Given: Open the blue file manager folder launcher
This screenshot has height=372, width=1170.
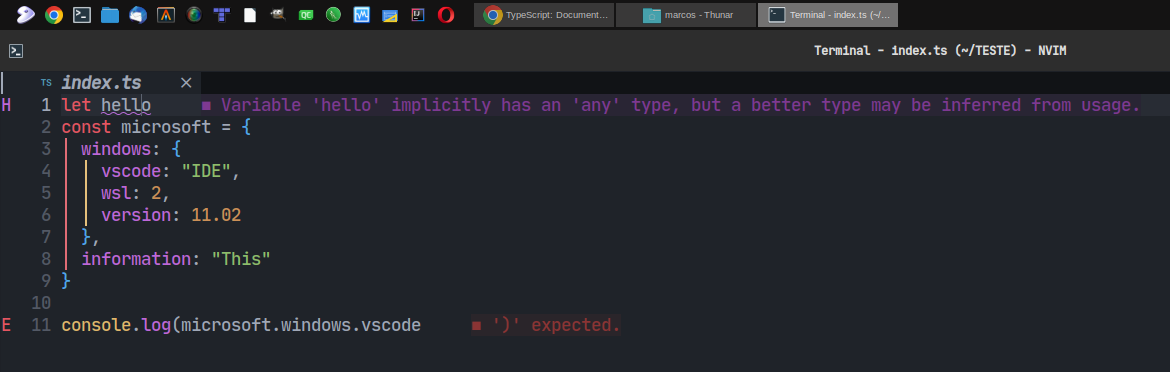Looking at the screenshot, I should [110, 15].
